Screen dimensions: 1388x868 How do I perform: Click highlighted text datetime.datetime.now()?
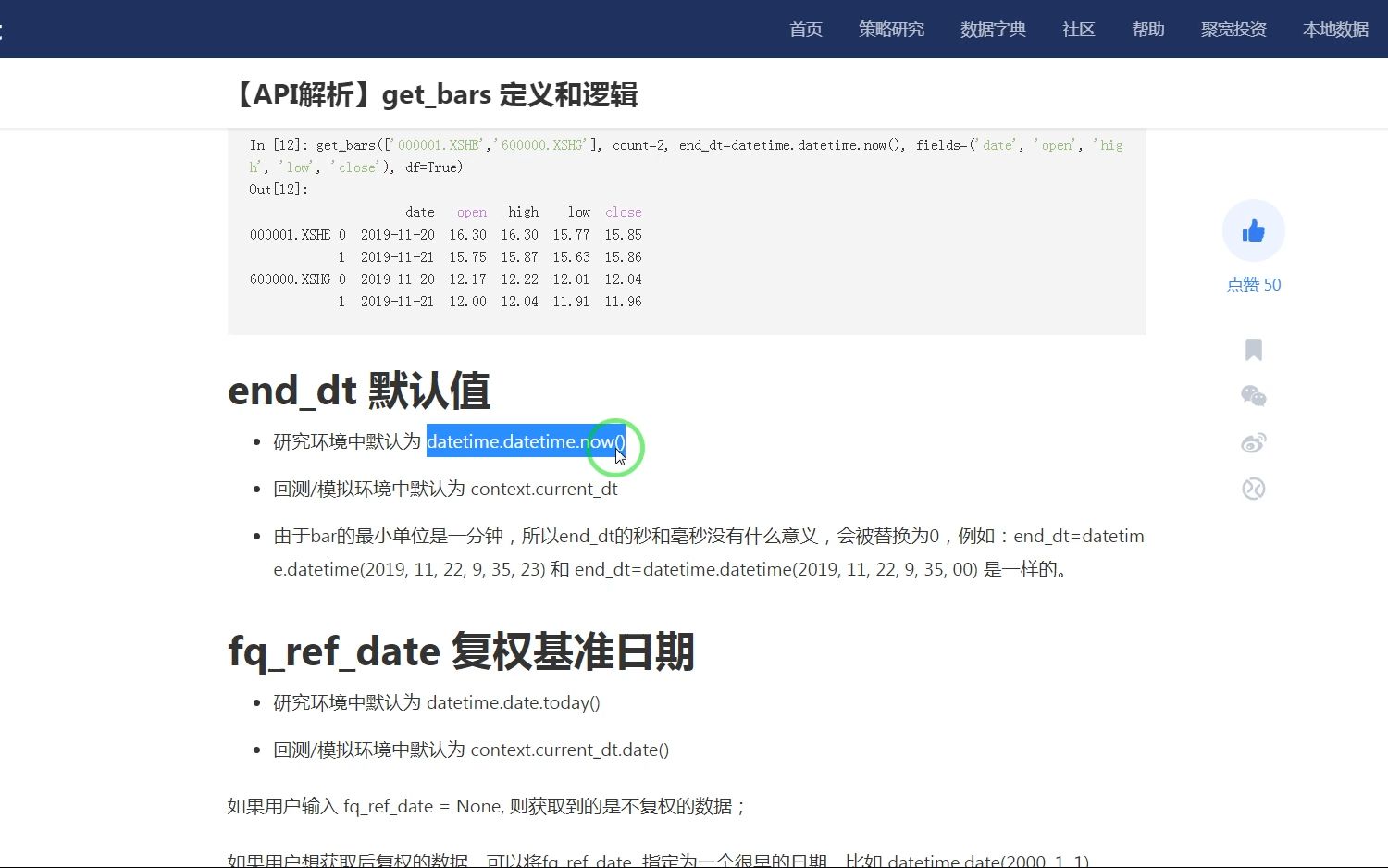pyautogui.click(x=526, y=441)
